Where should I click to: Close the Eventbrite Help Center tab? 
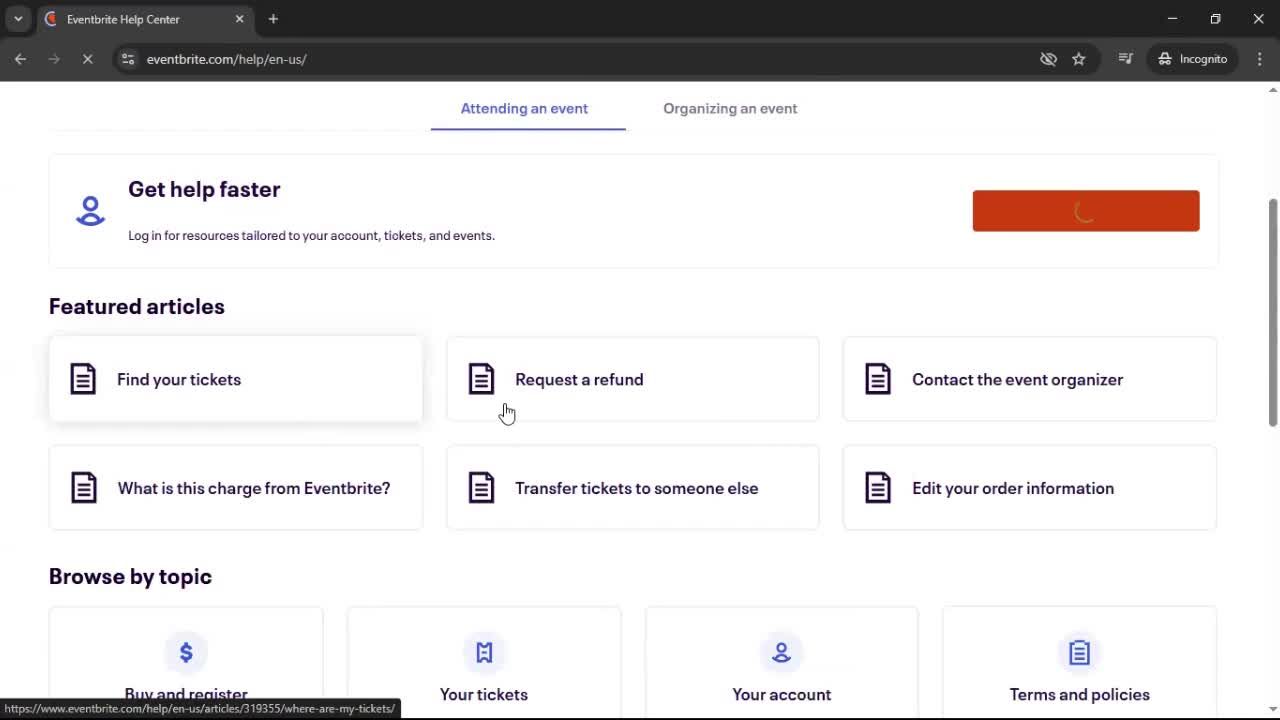click(239, 19)
